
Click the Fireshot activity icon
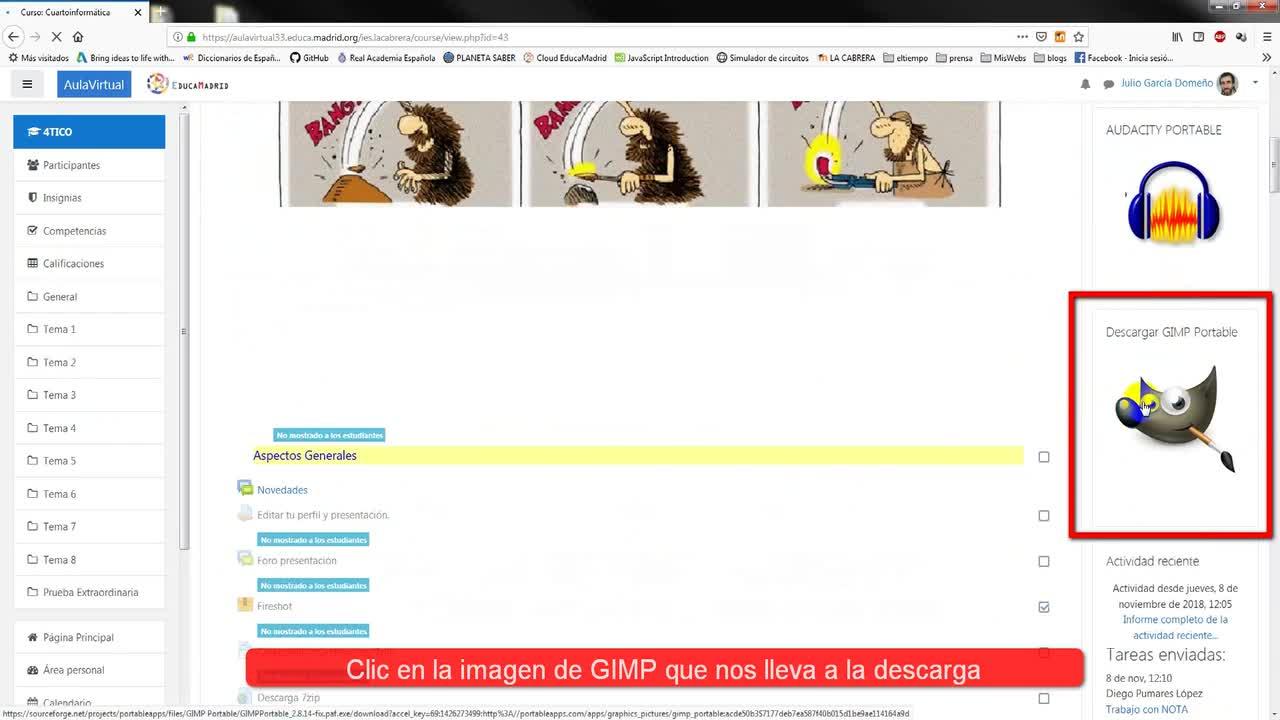click(245, 605)
